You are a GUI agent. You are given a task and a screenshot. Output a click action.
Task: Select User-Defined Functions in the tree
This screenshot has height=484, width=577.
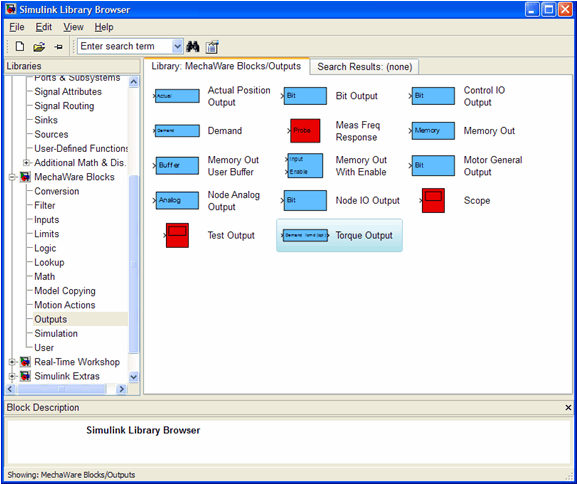coord(81,148)
